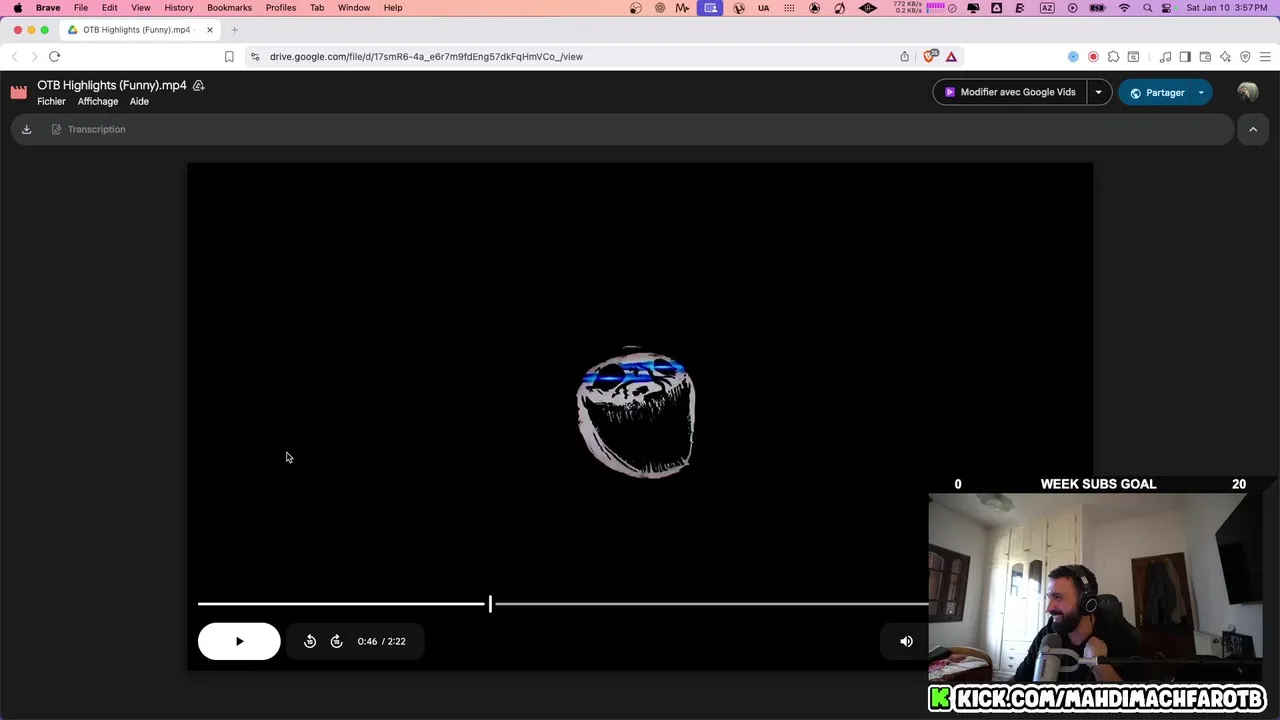Open the Fichier menu
This screenshot has height=720, width=1280.
tap(51, 101)
